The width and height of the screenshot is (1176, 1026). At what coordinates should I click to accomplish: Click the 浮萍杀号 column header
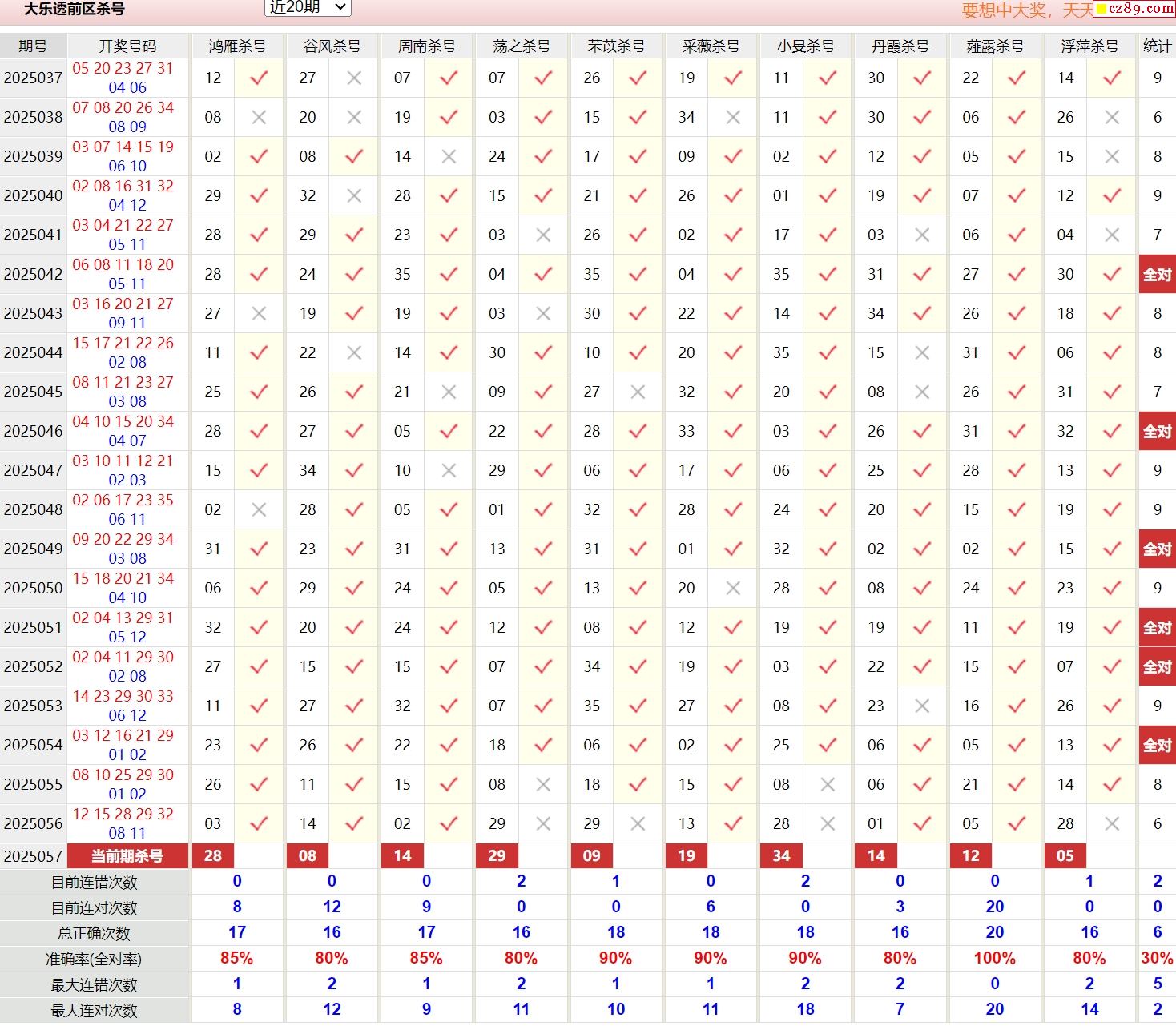pyautogui.click(x=1089, y=46)
